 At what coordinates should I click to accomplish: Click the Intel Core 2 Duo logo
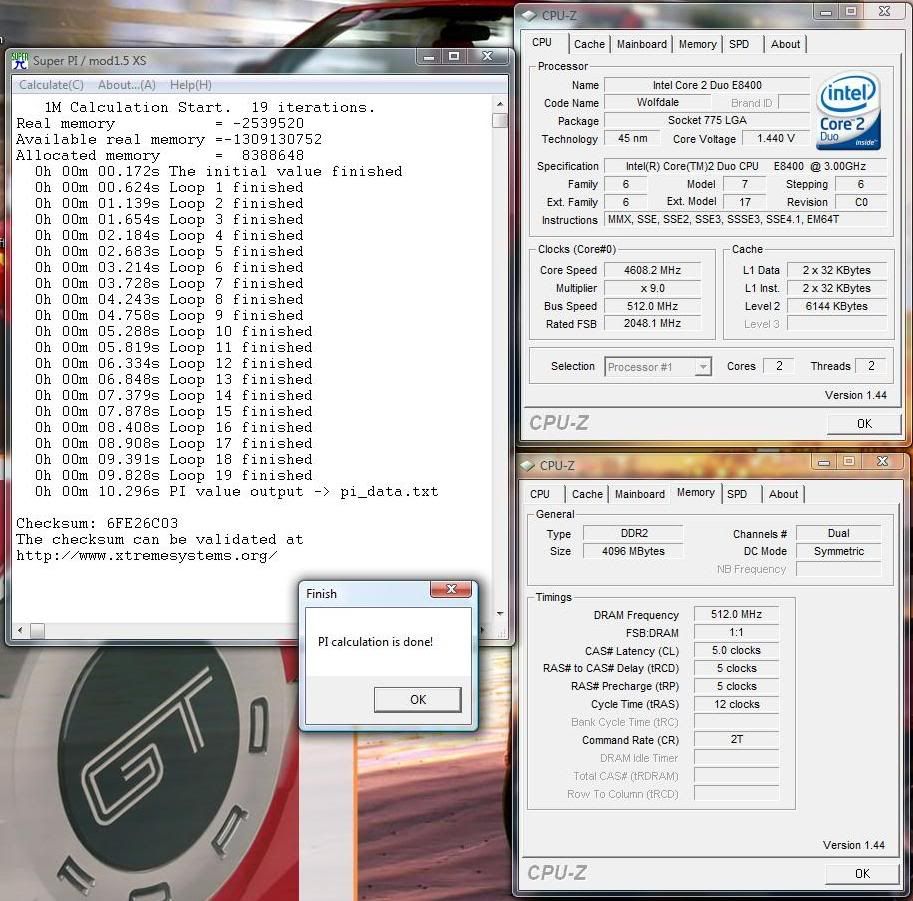848,111
